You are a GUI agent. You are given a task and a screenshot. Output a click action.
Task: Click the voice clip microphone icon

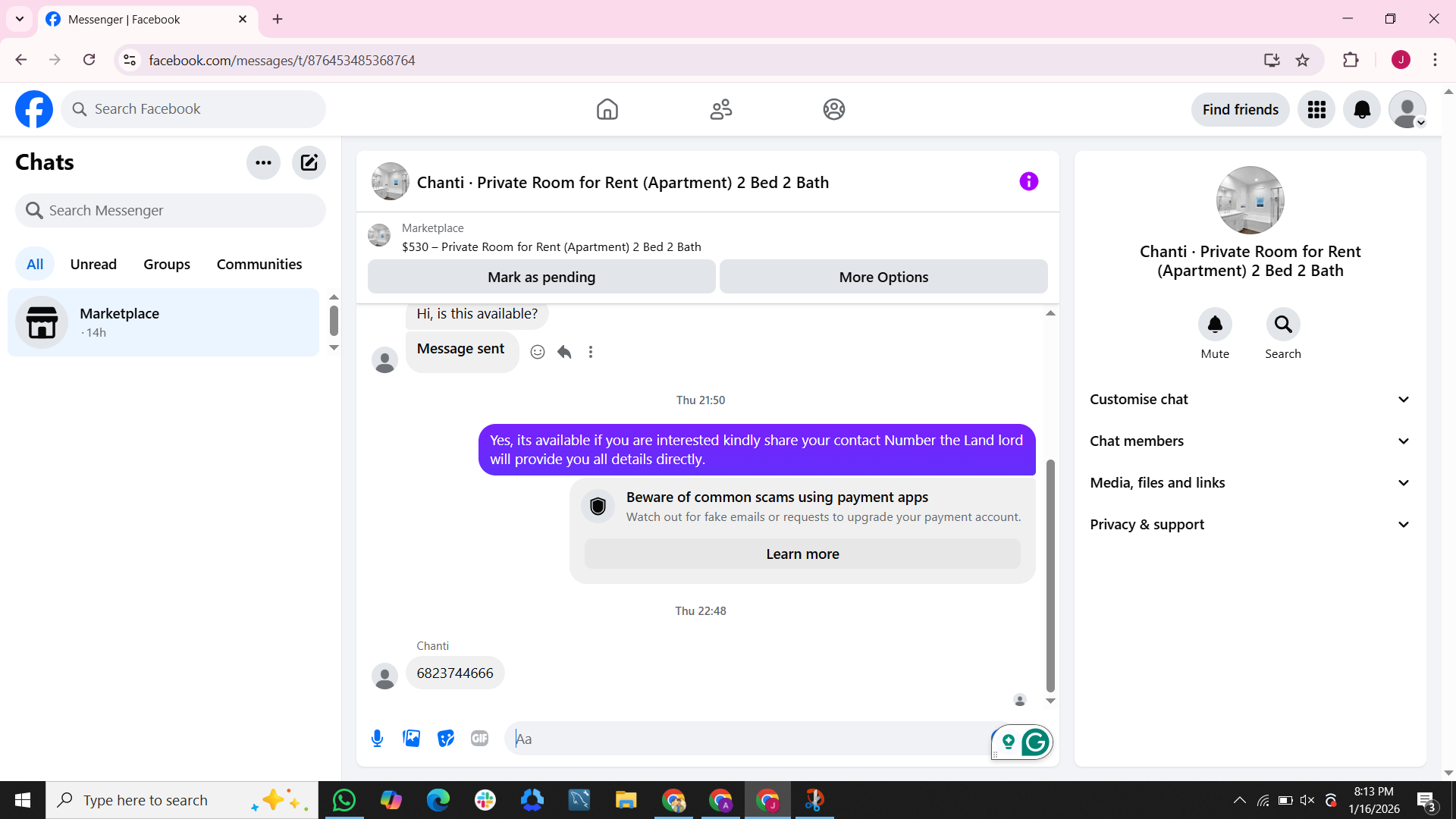coord(377,738)
